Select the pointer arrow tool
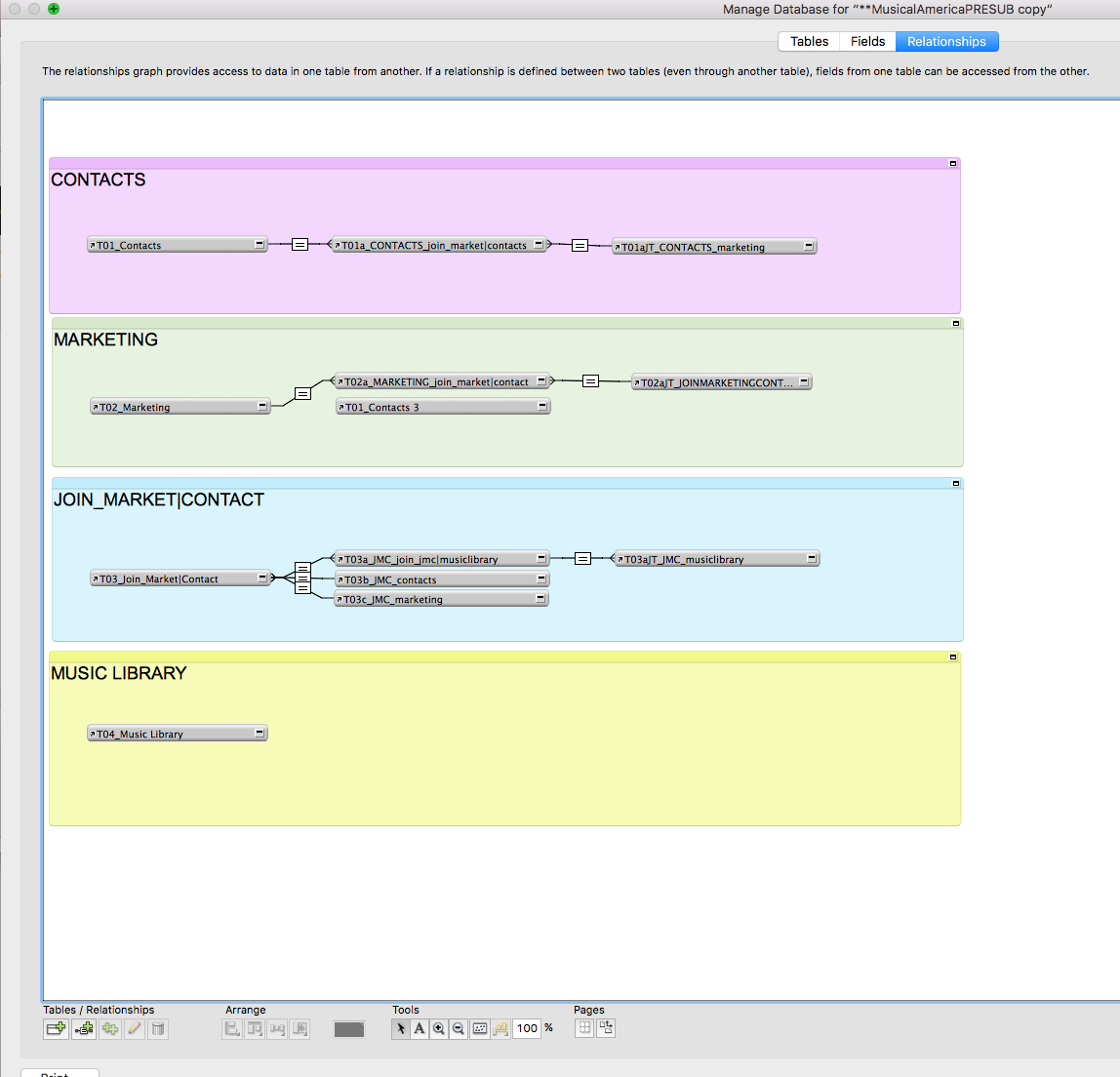1120x1077 pixels. (x=401, y=1029)
